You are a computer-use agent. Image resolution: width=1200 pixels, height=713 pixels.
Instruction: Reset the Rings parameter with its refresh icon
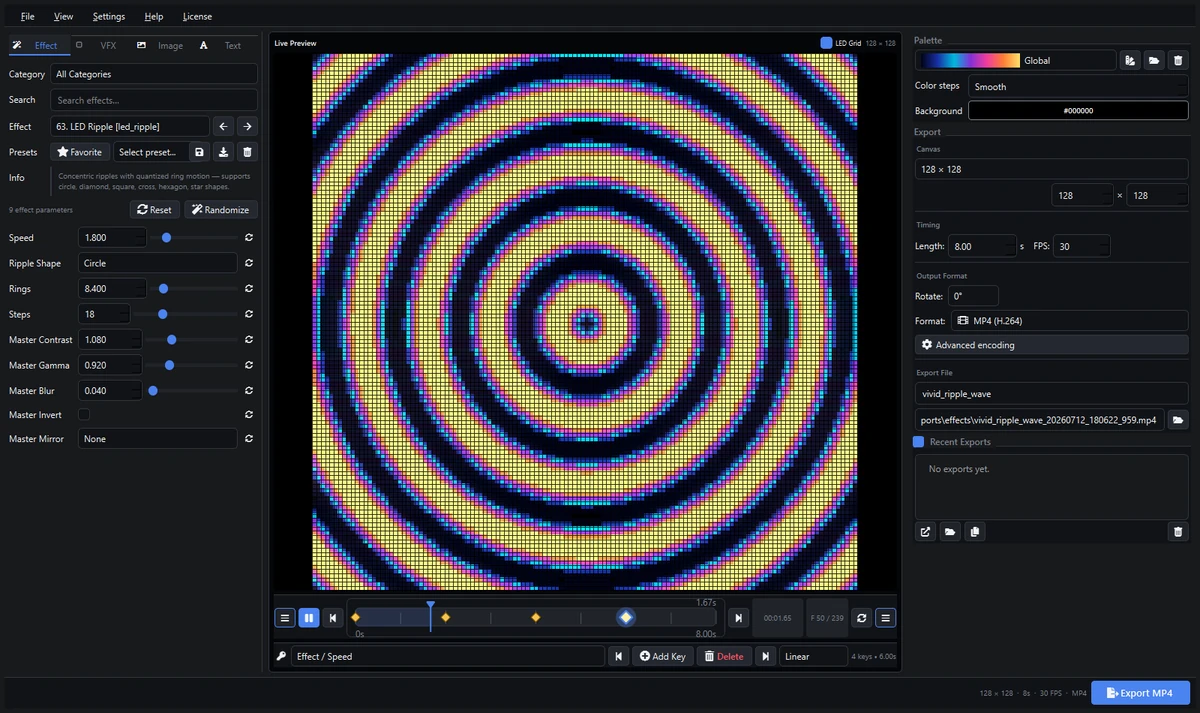(248, 289)
